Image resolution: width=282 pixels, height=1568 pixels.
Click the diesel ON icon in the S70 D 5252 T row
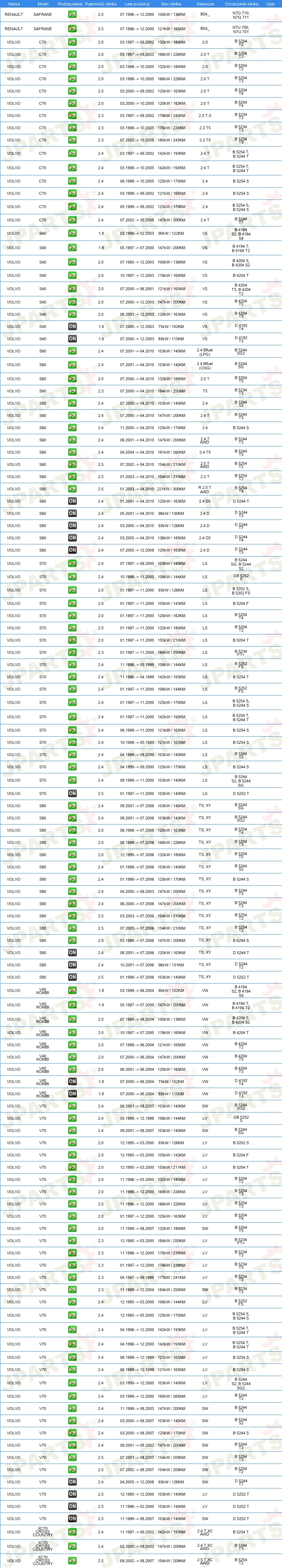pyautogui.click(x=72, y=793)
